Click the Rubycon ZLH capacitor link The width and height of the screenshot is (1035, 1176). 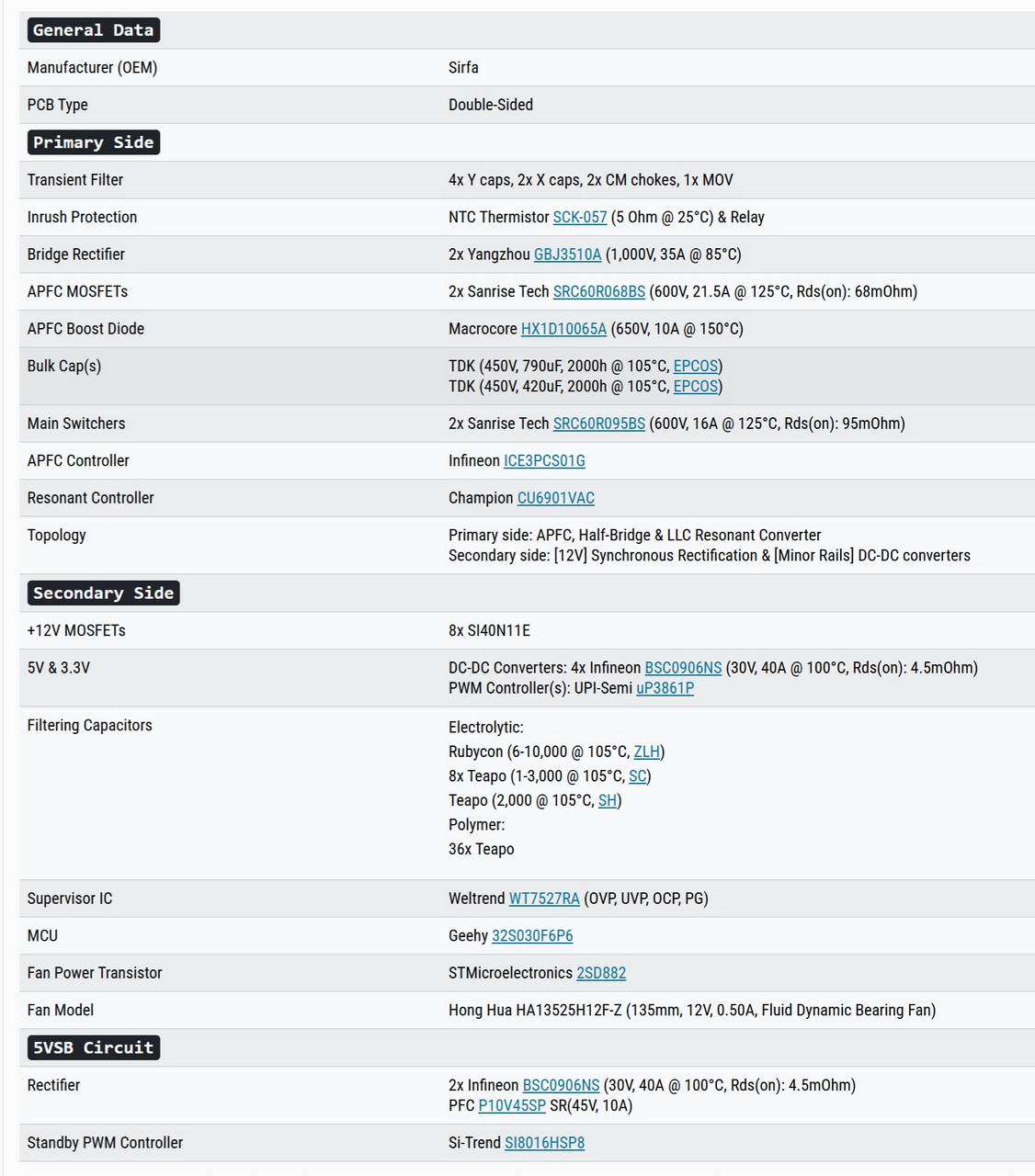(x=646, y=752)
